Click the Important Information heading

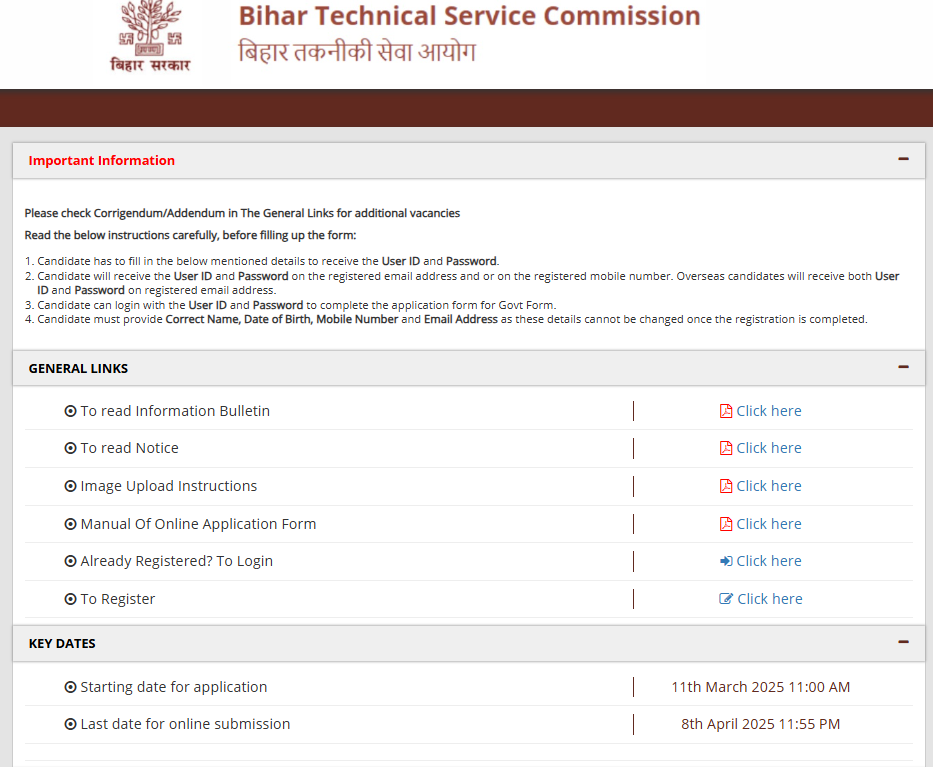click(x=102, y=161)
